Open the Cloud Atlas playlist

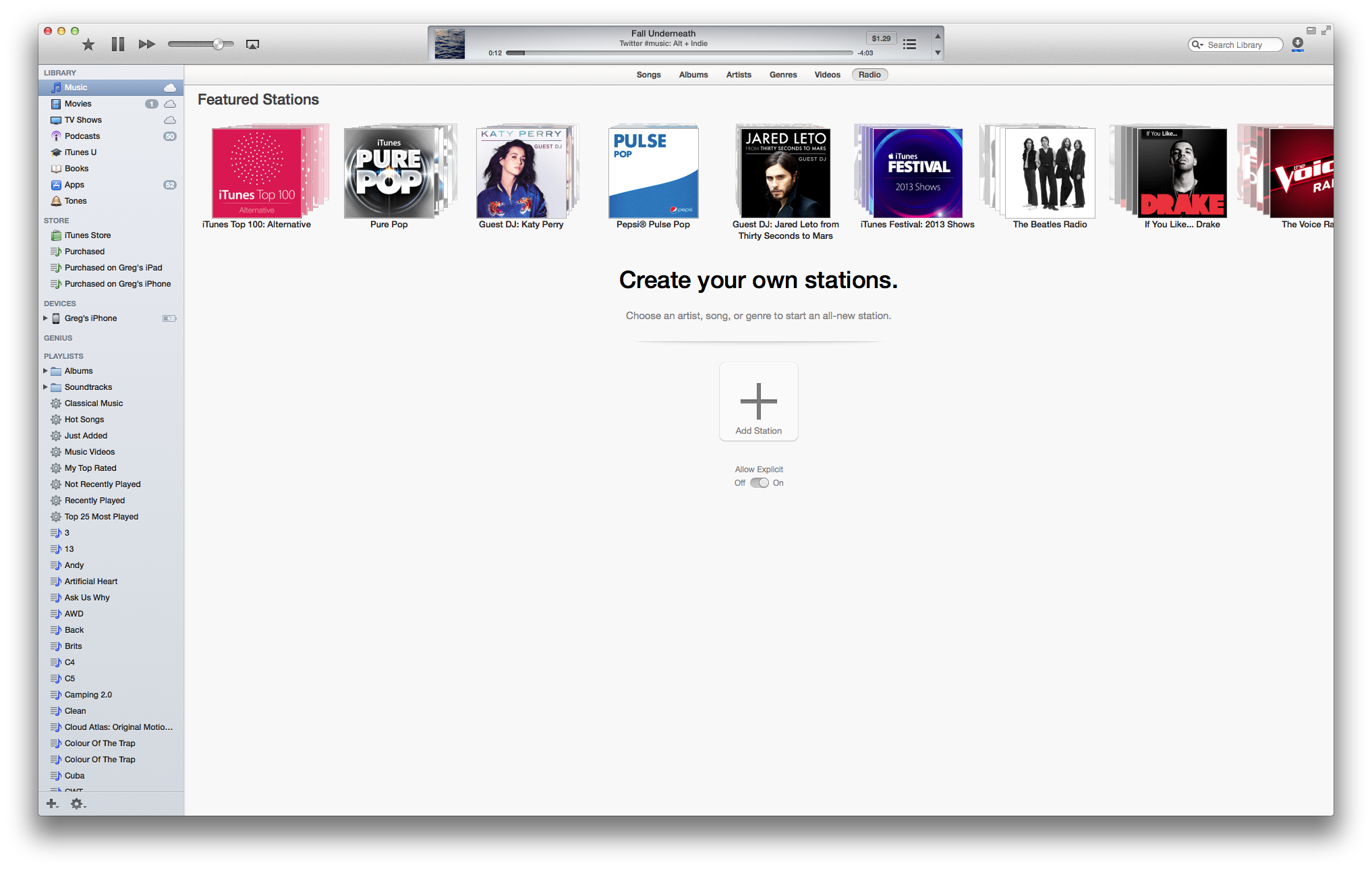point(111,727)
